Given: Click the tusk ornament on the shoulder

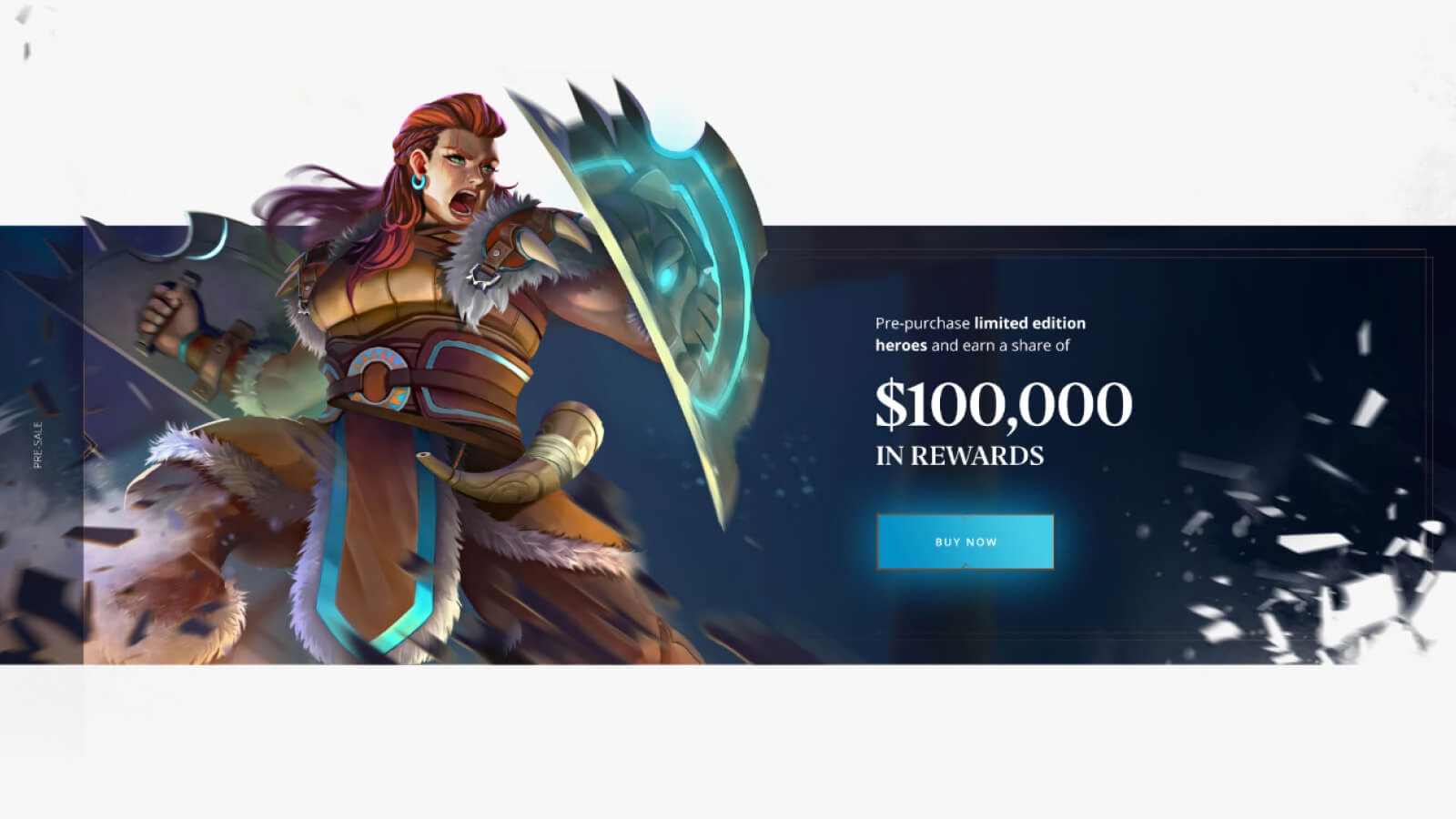Looking at the screenshot, I should click(x=562, y=233).
